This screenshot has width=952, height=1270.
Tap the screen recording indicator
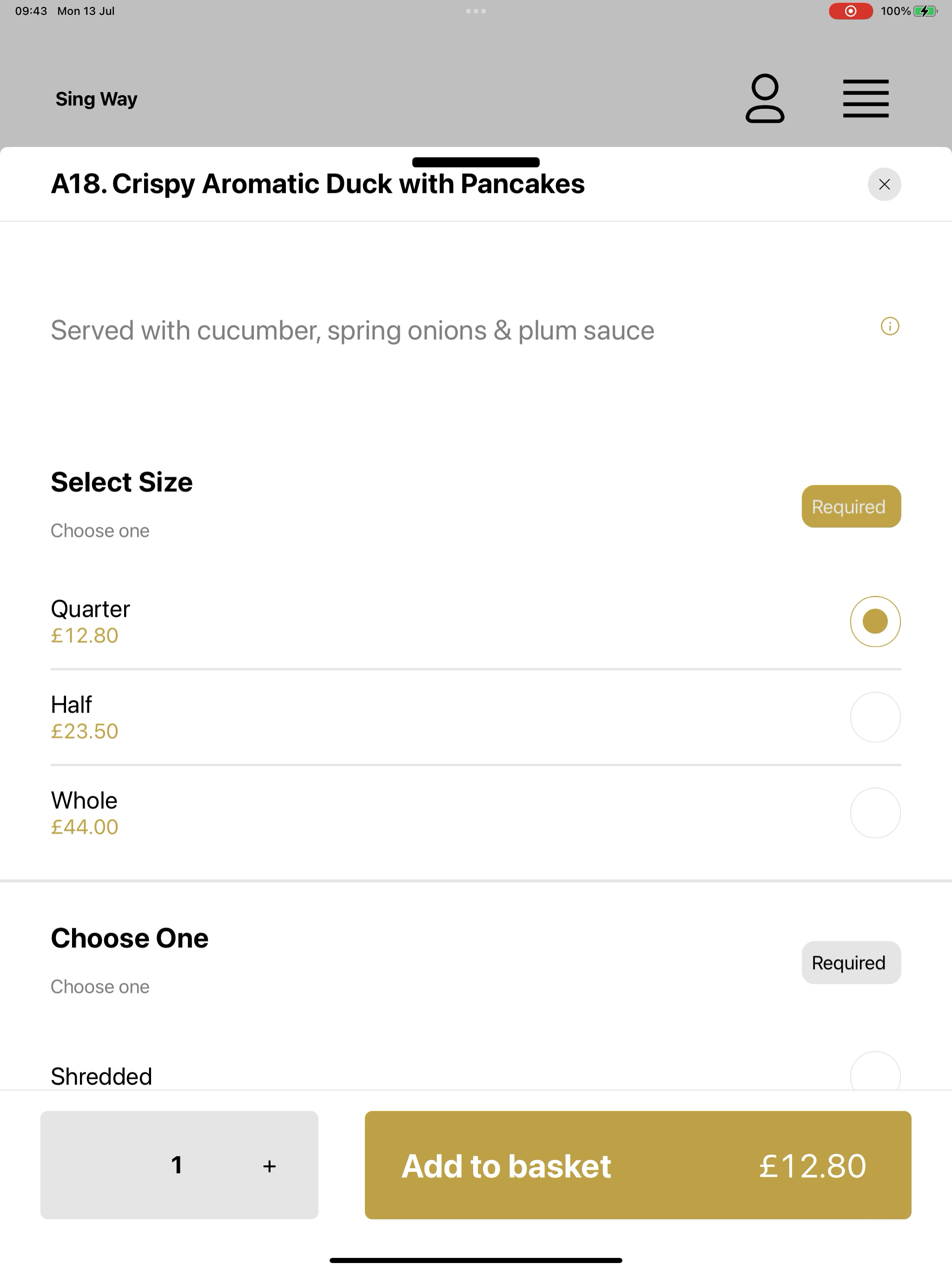click(x=851, y=11)
